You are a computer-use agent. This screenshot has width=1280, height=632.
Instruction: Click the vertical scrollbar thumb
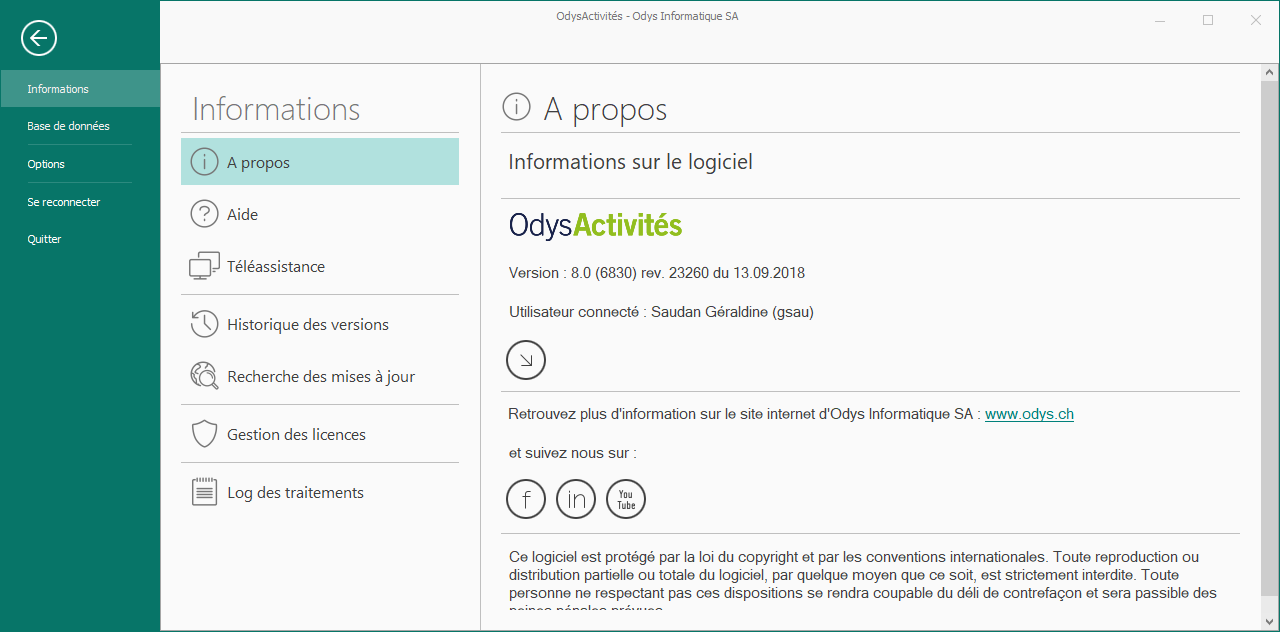click(1269, 340)
